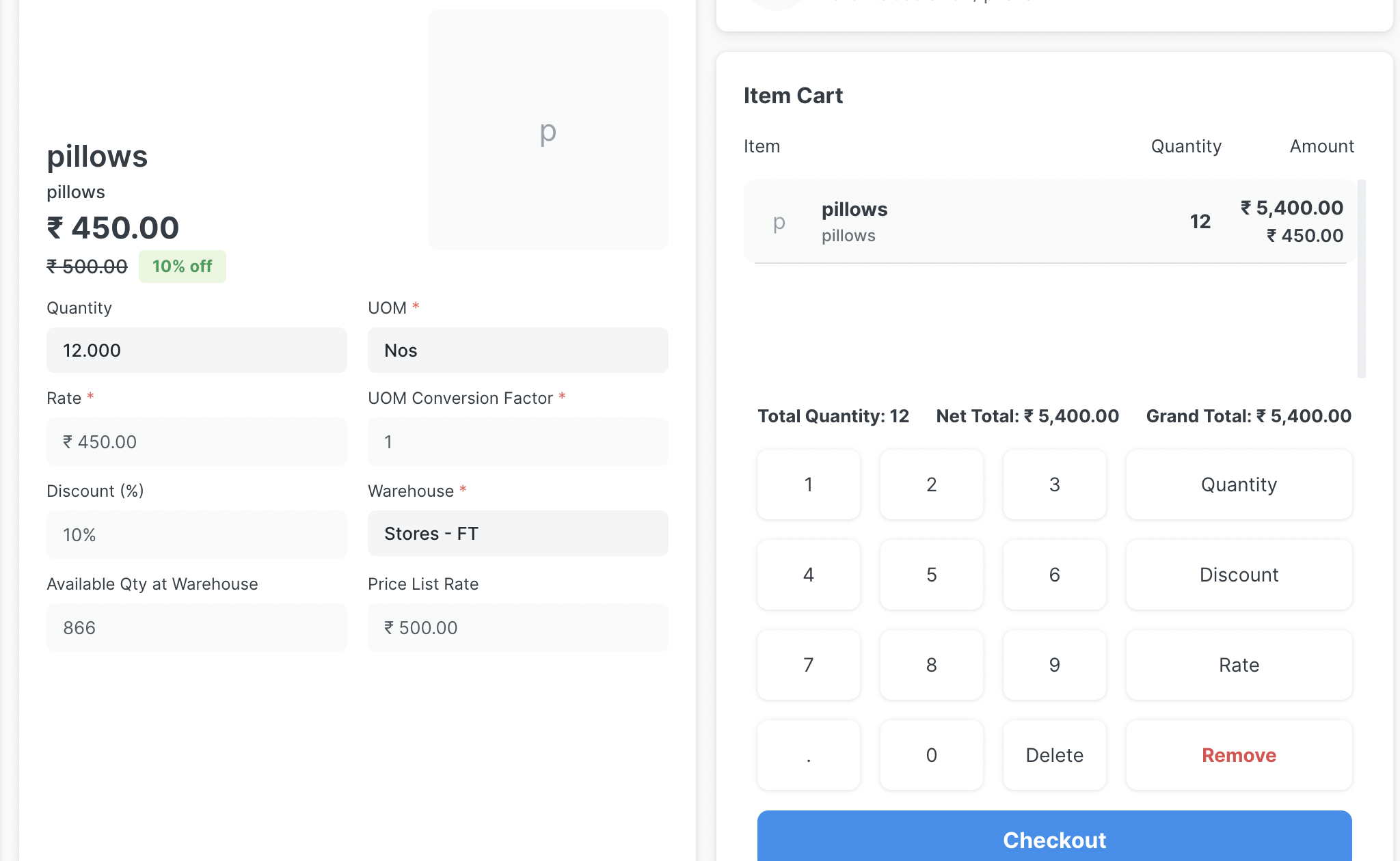Select the pillows row in the Item Cart
This screenshot has height=861, width=1400.
tap(991, 221)
